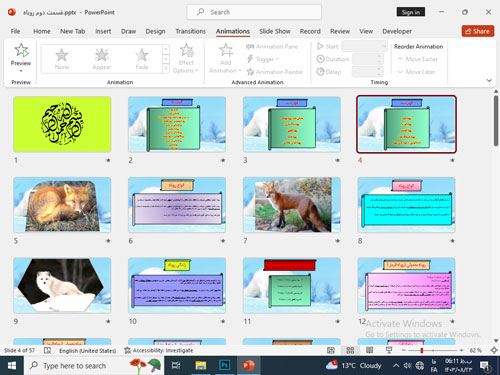Click the zoom out minus button
Viewport: 500px width, 375px height.
point(404,350)
